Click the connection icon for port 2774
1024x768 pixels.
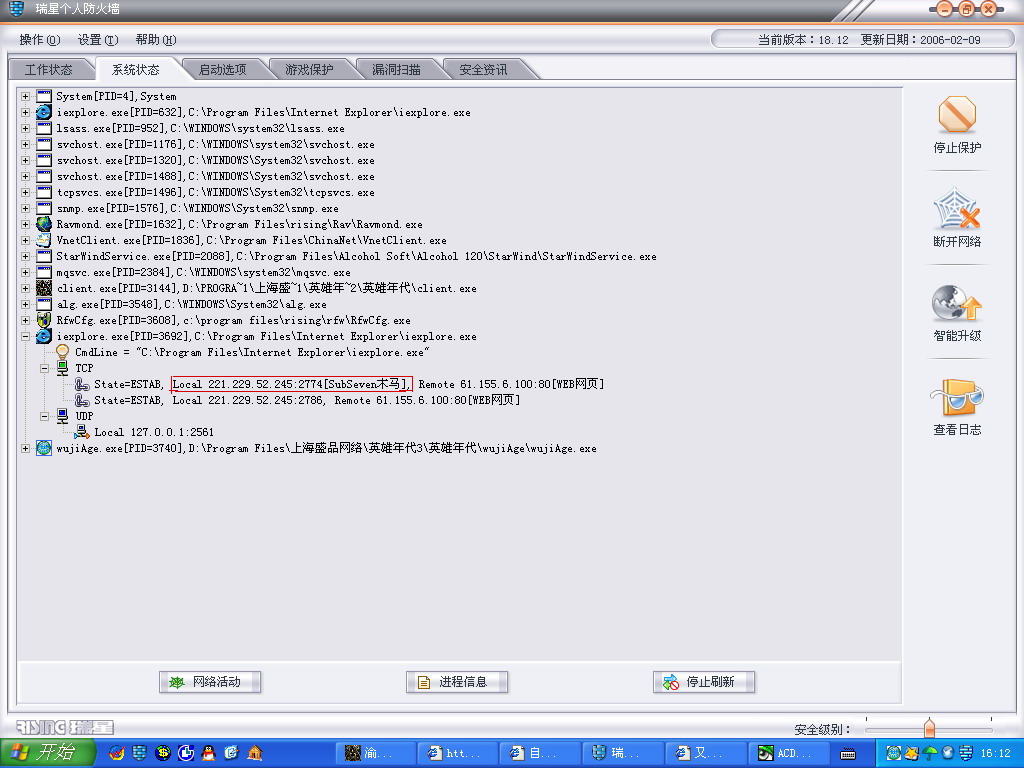[x=82, y=384]
